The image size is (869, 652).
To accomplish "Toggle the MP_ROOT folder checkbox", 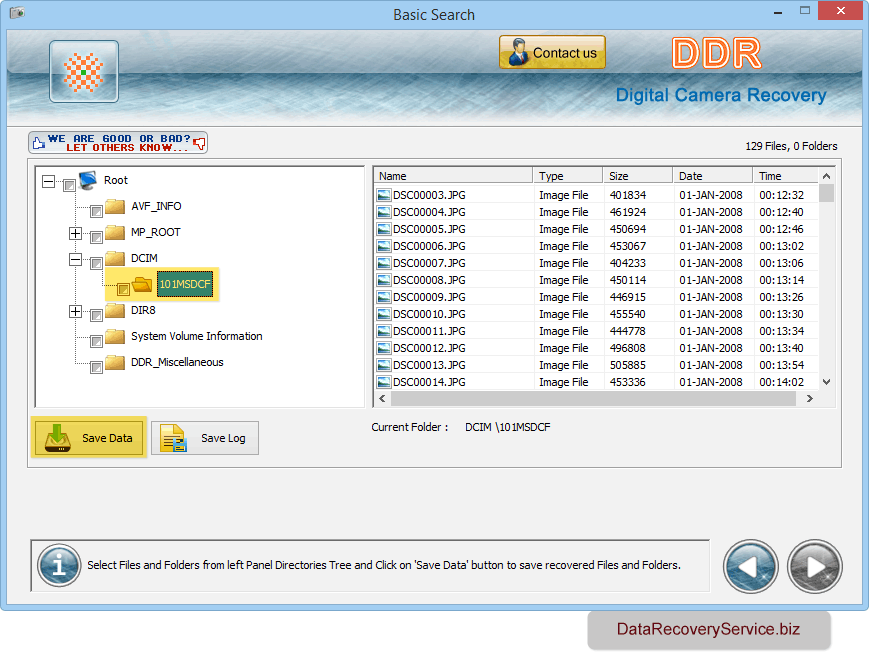I will [96, 237].
